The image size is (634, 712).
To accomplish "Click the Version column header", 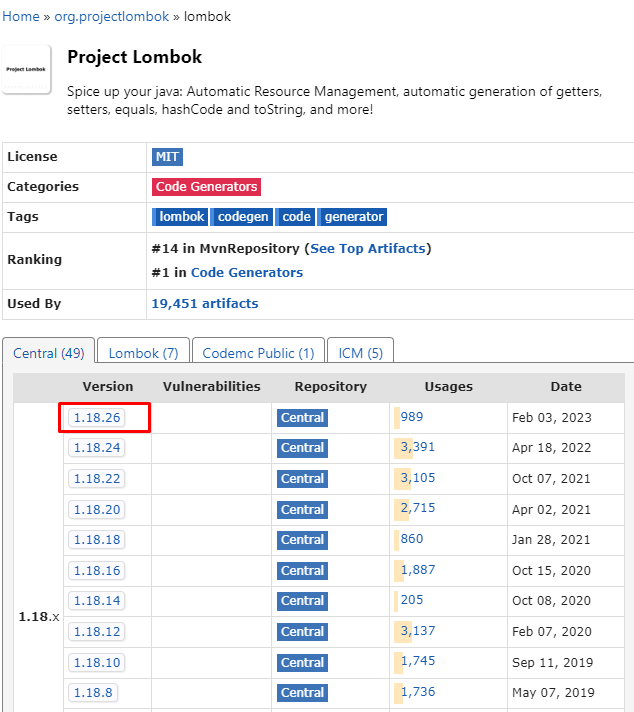I will click(108, 386).
